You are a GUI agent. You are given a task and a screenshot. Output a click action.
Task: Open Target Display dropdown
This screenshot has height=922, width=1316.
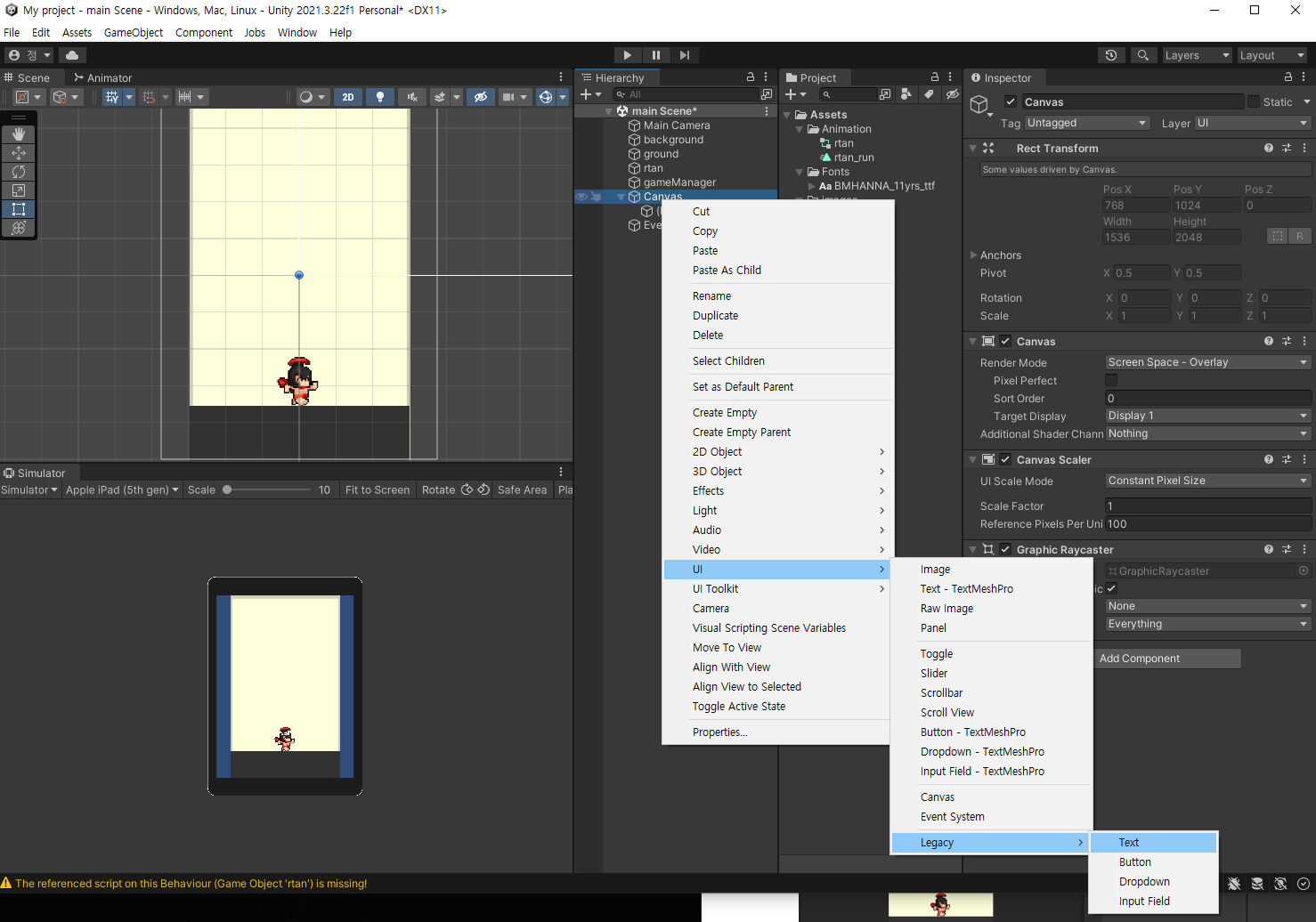point(1208,416)
